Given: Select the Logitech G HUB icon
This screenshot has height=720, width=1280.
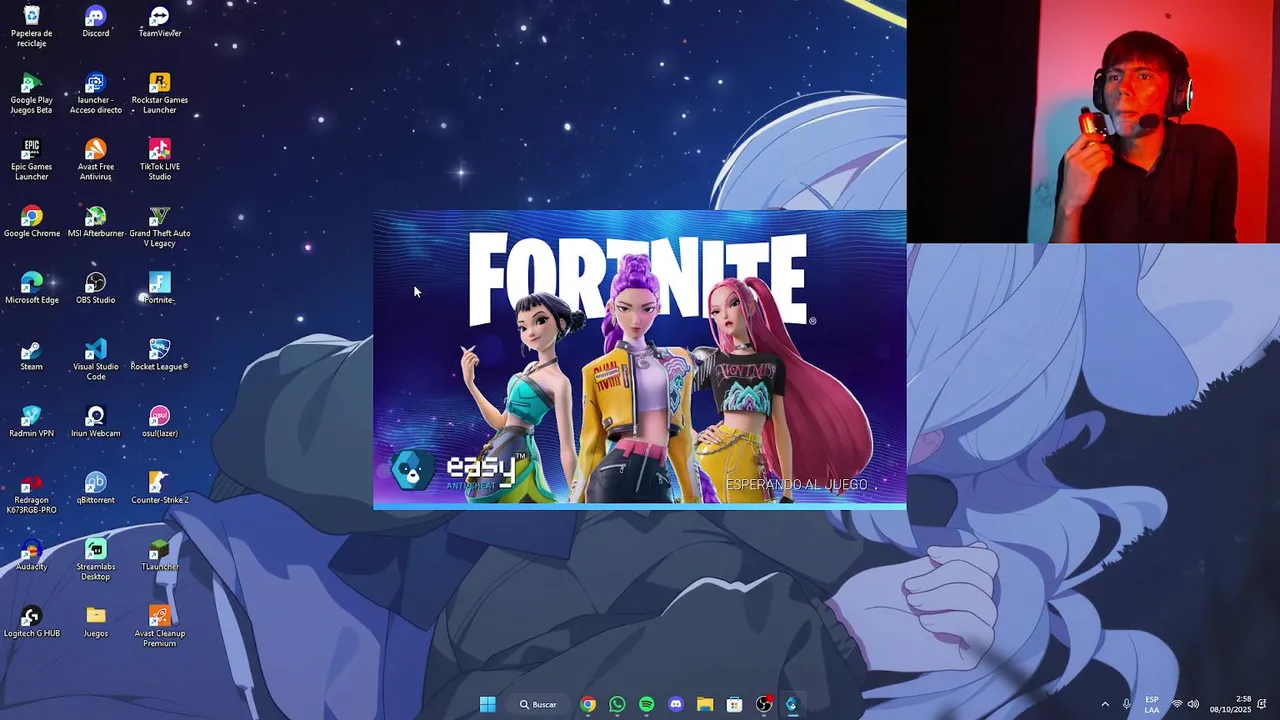Looking at the screenshot, I should pos(31,622).
